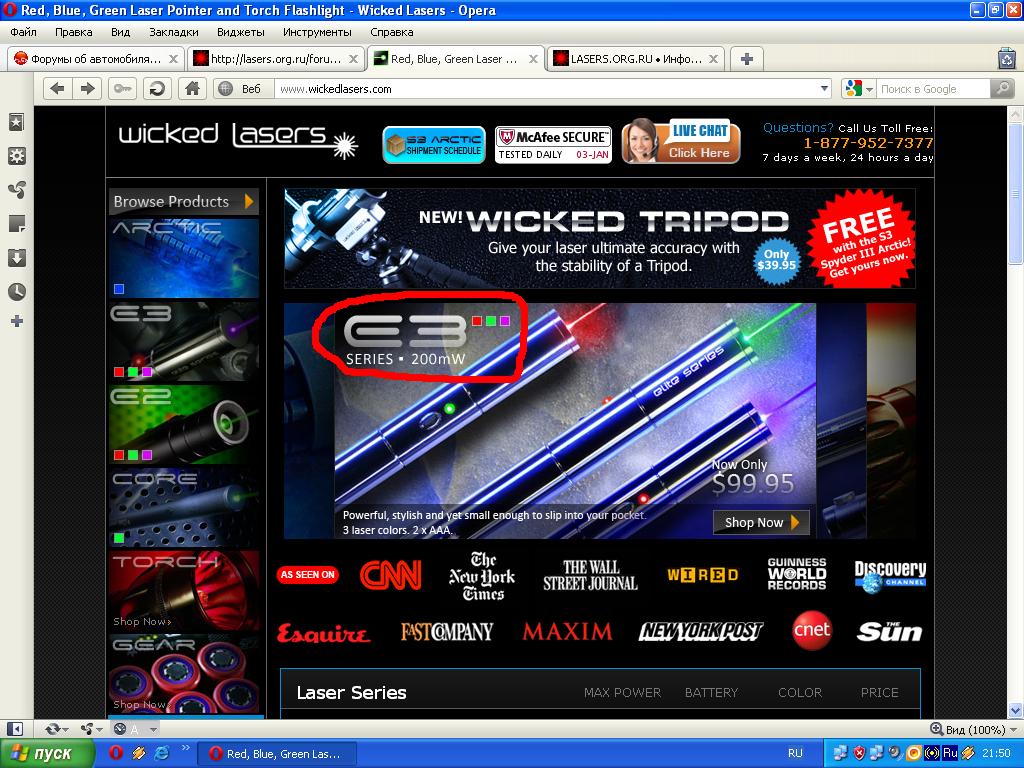
Task: Open the Вид (100%) zoom dropdown
Action: [x=975, y=729]
